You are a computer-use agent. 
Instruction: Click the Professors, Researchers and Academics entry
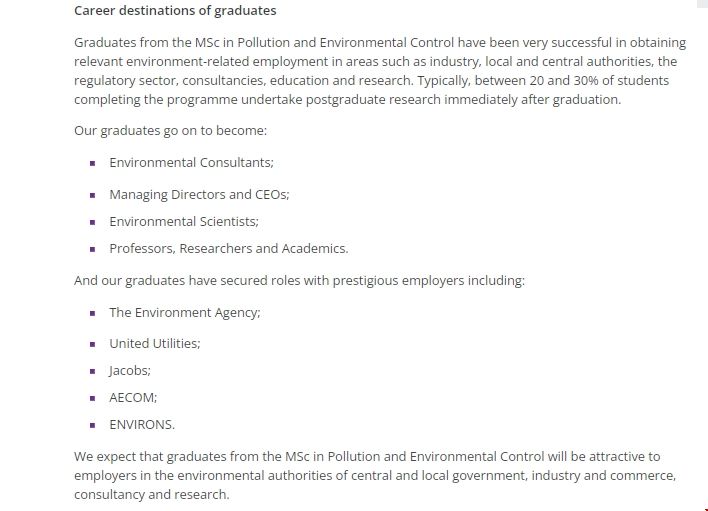click(x=228, y=249)
